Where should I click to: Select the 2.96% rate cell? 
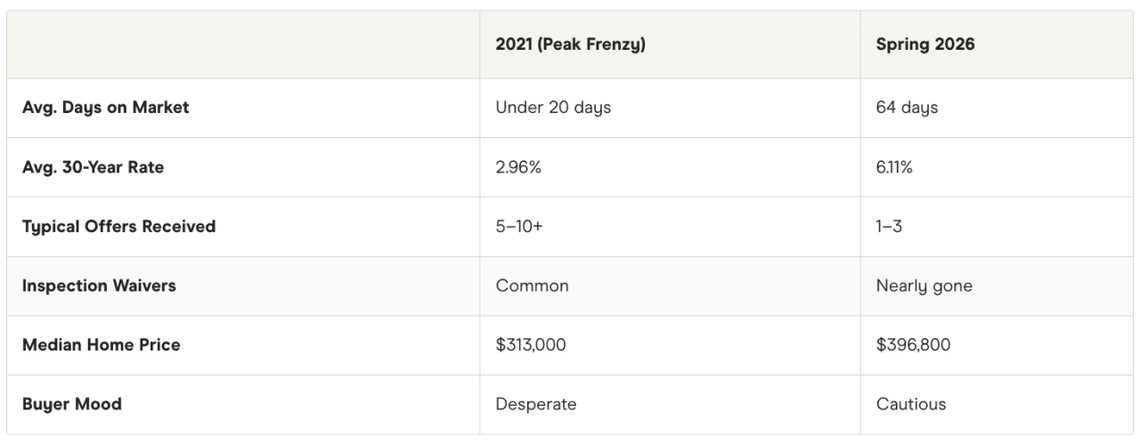pyautogui.click(x=518, y=167)
